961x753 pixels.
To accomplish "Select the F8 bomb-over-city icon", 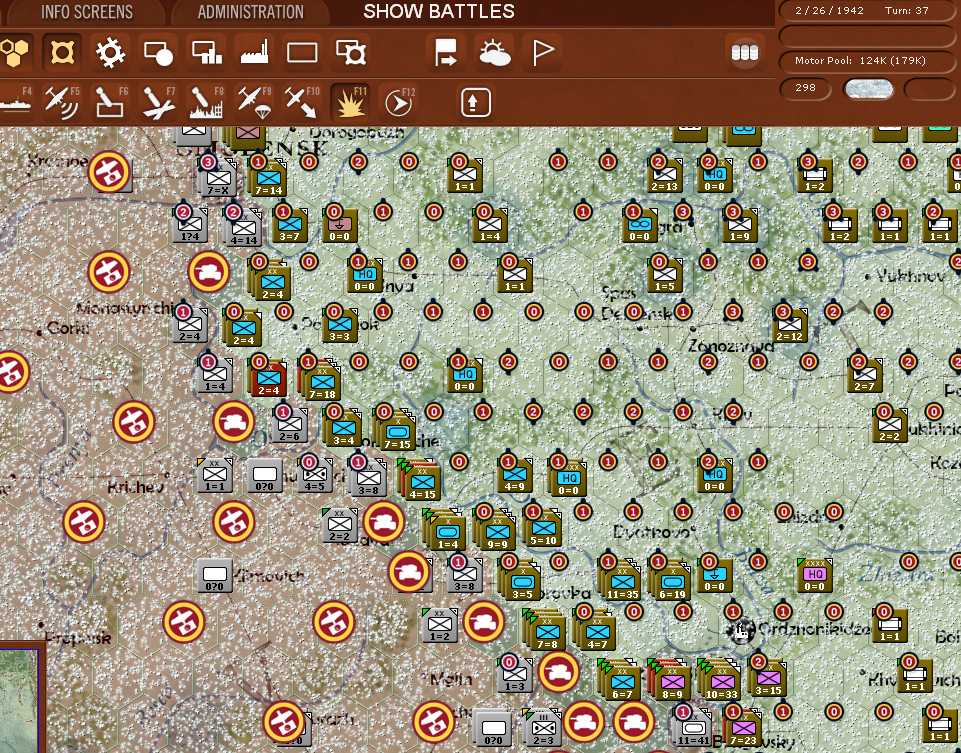I will click(x=207, y=101).
